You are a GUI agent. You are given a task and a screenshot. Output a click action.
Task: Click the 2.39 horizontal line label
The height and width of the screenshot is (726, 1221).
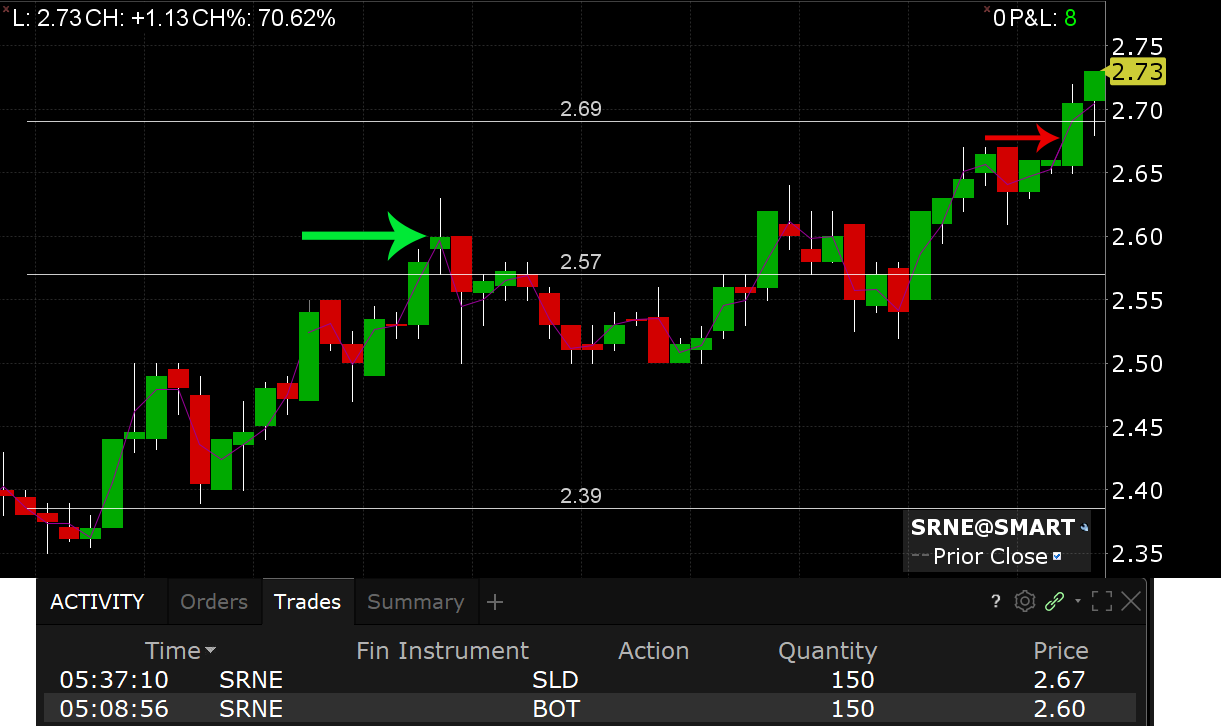coord(581,496)
